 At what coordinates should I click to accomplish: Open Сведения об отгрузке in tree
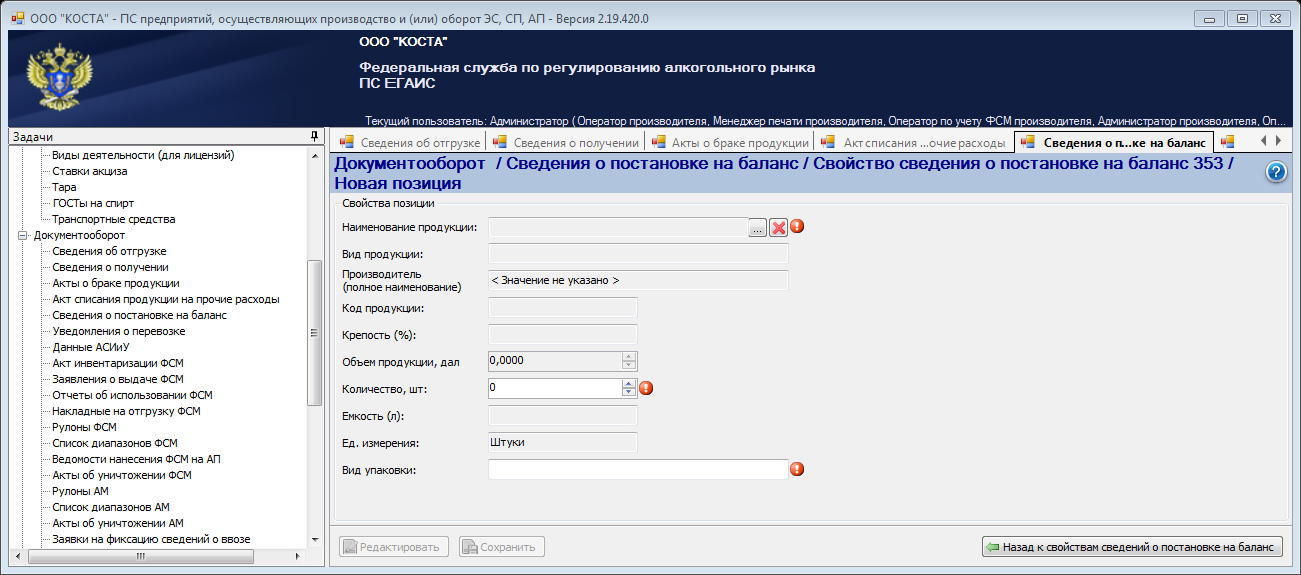tap(109, 251)
